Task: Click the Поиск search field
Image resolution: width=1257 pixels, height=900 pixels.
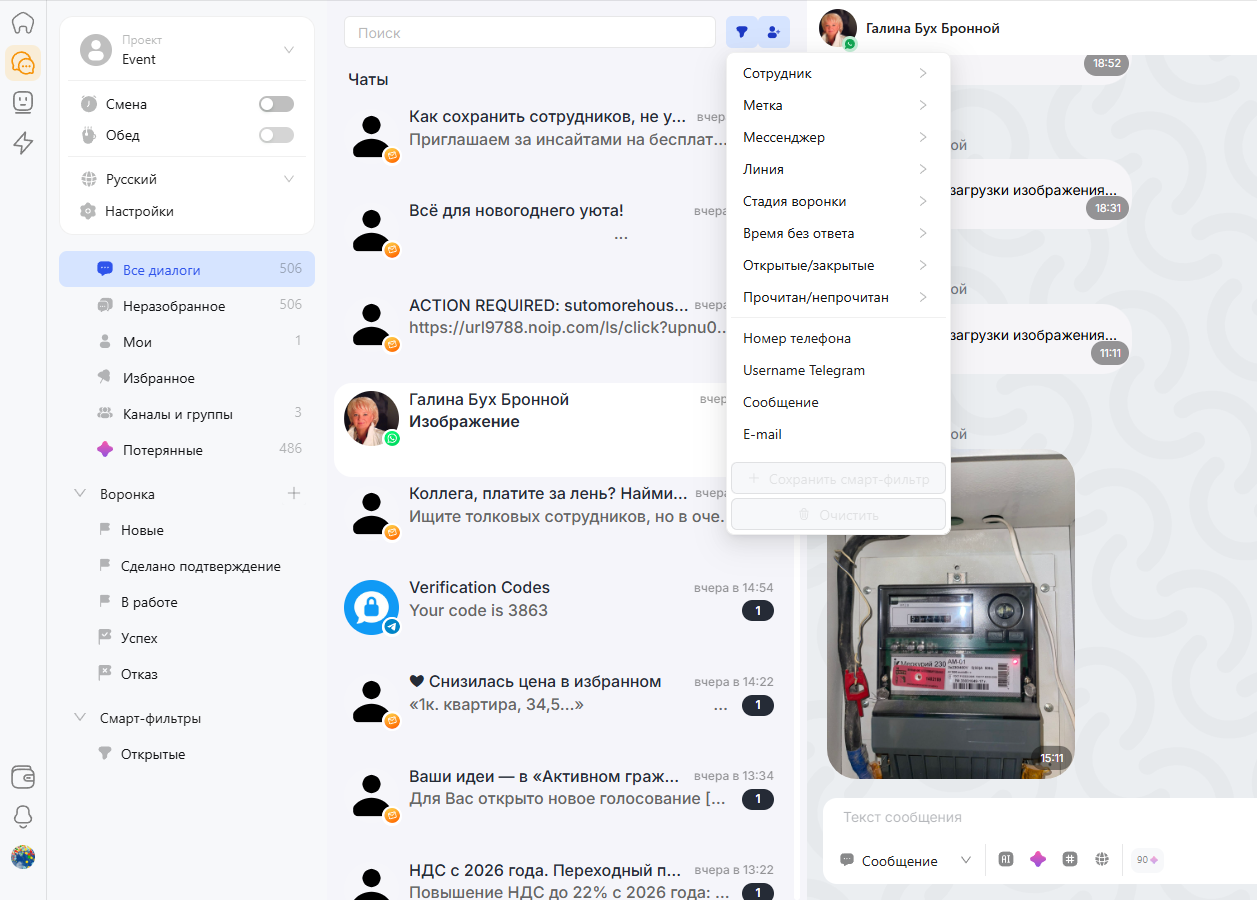Action: 530,33
